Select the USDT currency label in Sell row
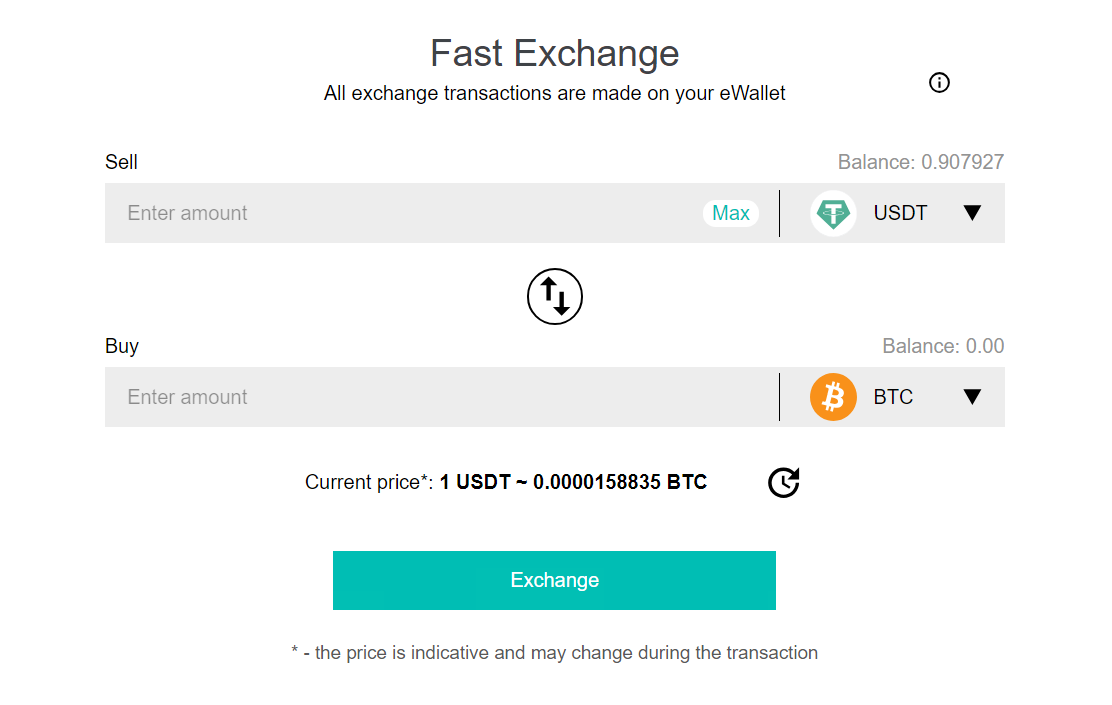This screenshot has height=705, width=1112. coord(900,213)
